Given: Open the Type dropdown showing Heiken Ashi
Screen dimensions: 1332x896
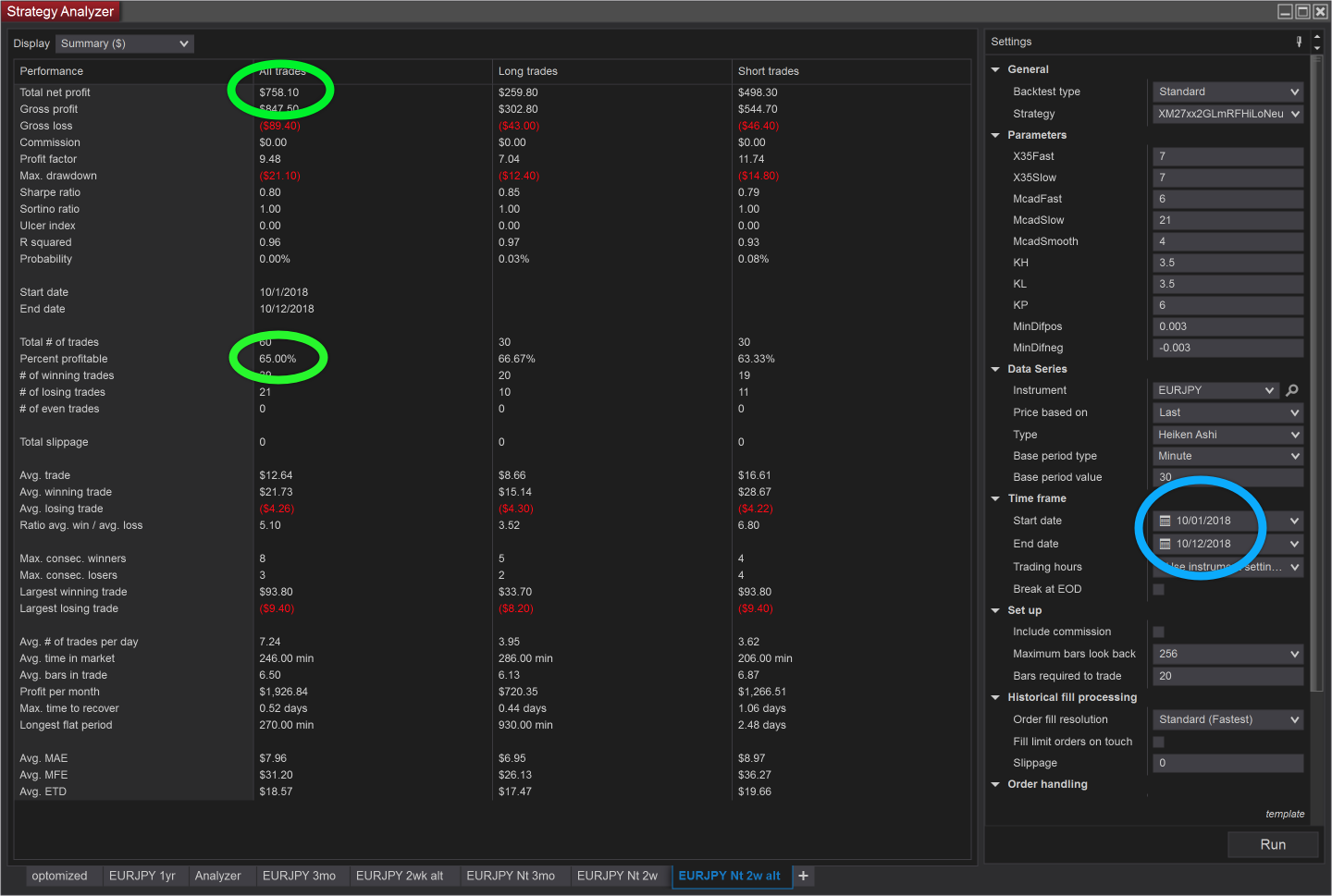Looking at the screenshot, I should click(1228, 435).
